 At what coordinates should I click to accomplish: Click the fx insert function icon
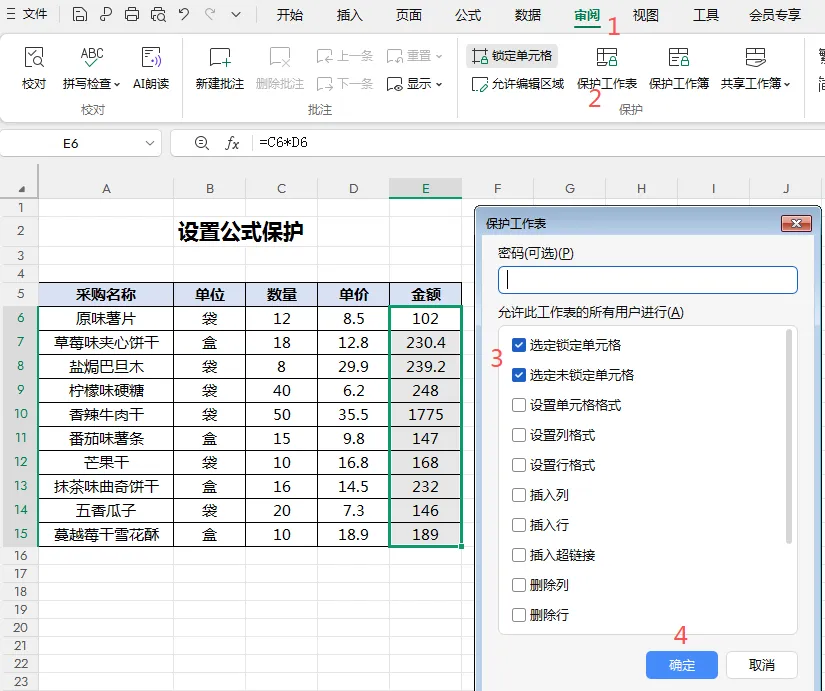coord(232,143)
